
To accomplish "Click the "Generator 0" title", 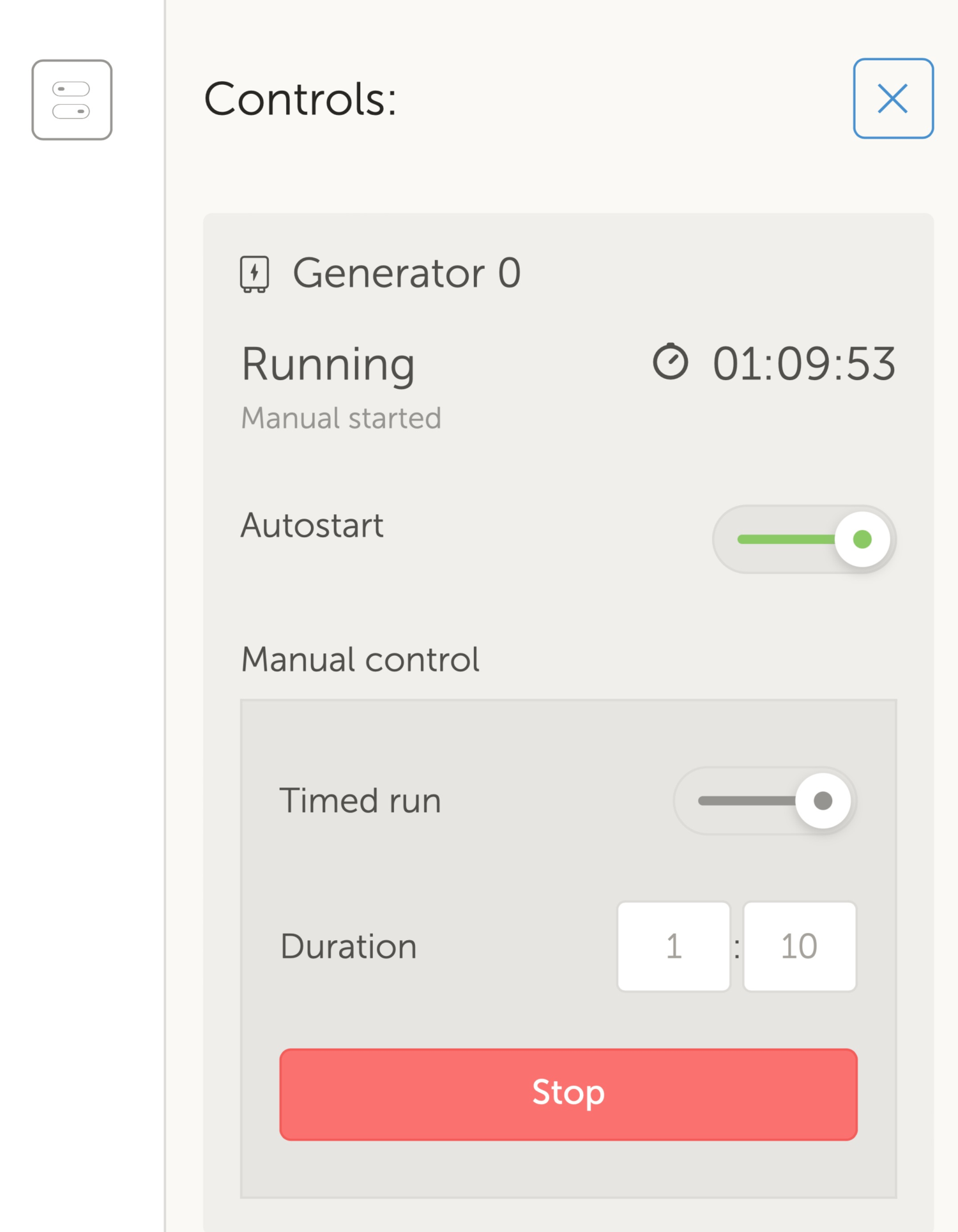I will 406,273.
